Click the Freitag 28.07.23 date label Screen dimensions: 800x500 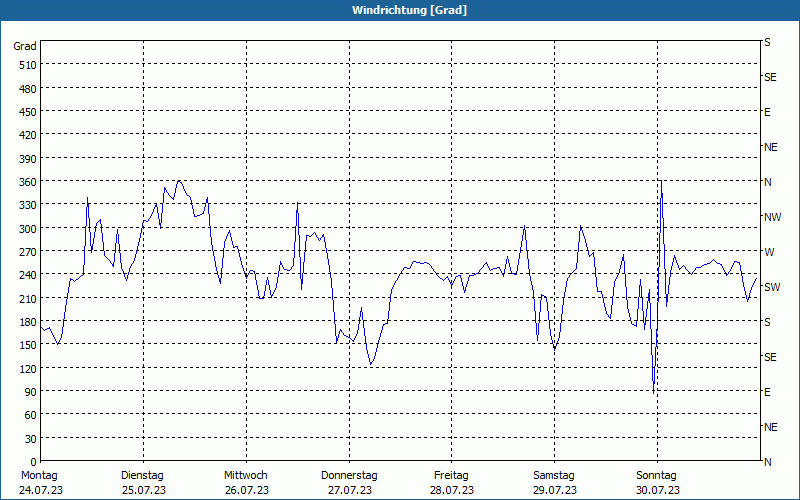coord(452,483)
